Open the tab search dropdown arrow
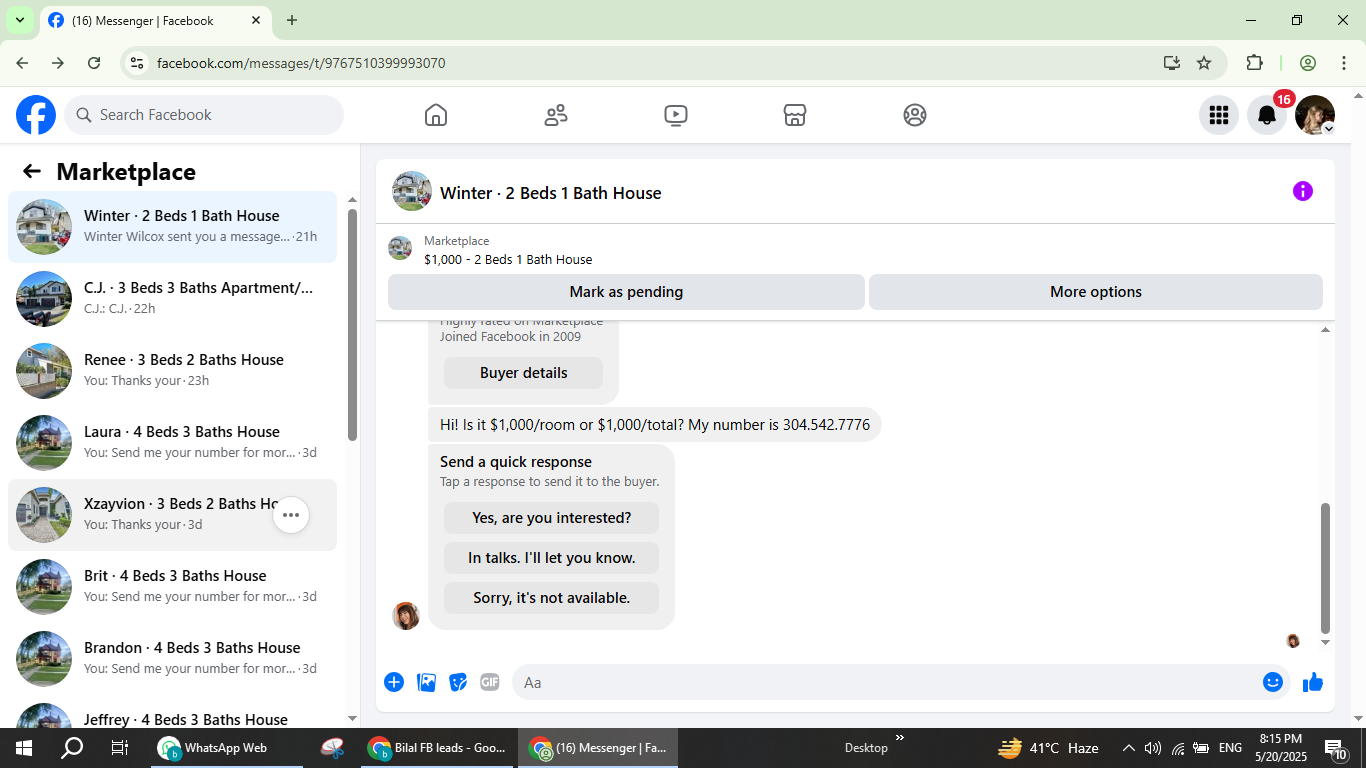Viewport: 1366px width, 768px height. (x=19, y=20)
